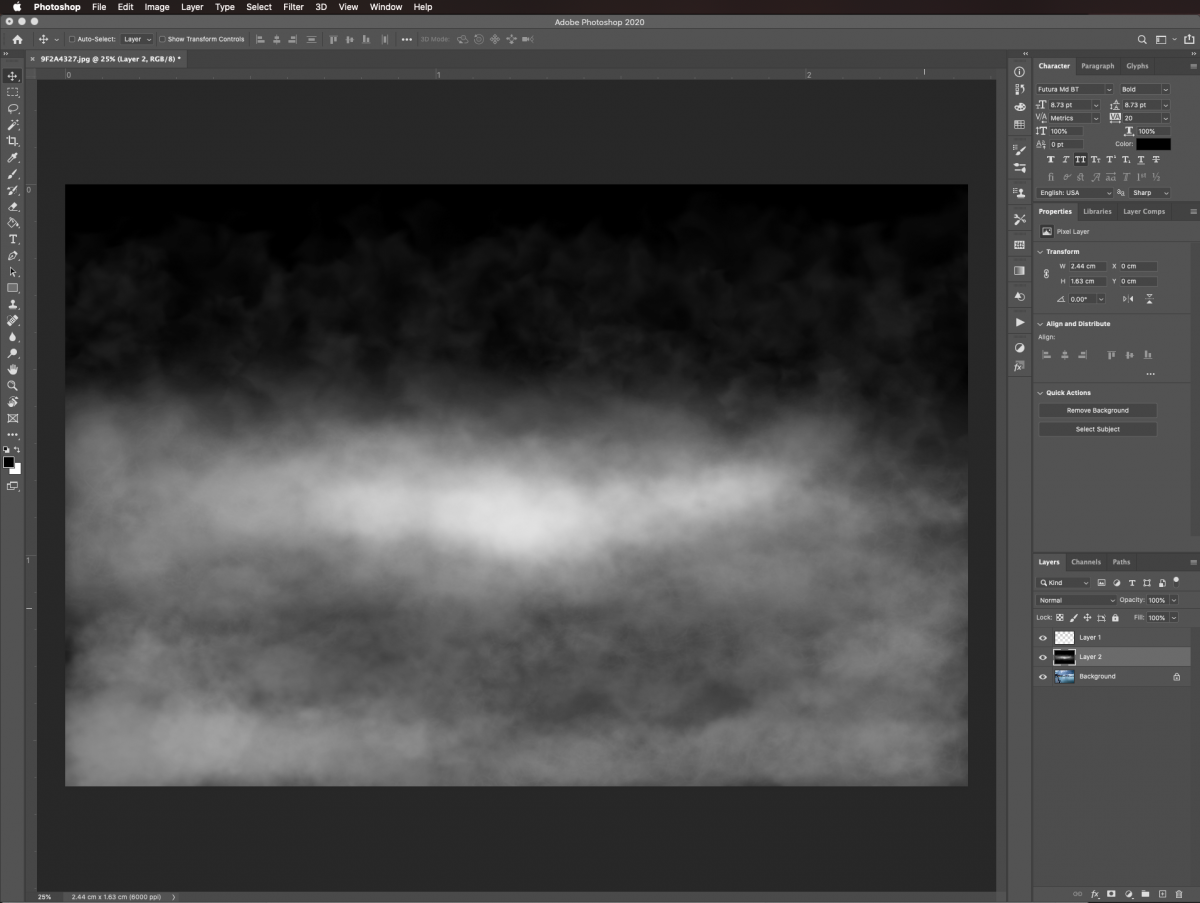Choose the Paint Bucket tool
1200x903 pixels.
coord(13,223)
